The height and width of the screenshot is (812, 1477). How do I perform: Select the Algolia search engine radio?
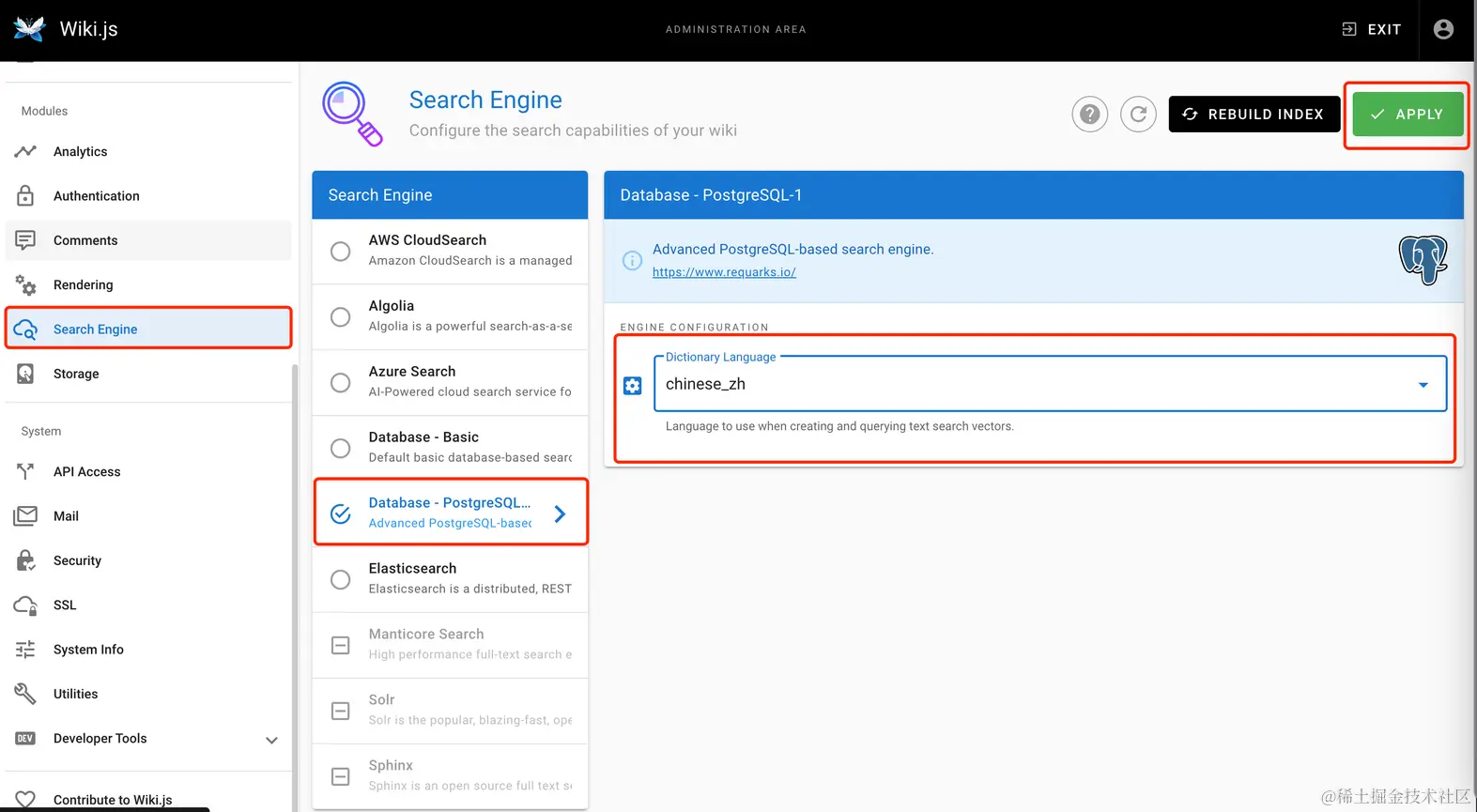pyautogui.click(x=341, y=317)
